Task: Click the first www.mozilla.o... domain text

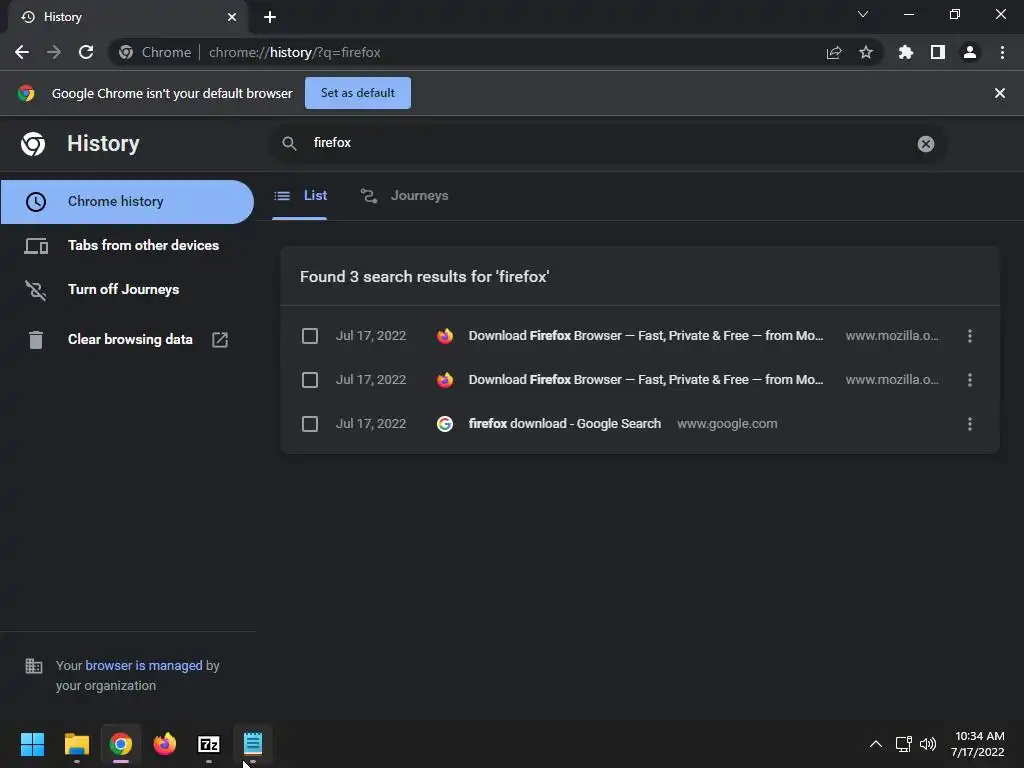Action: 892,336
